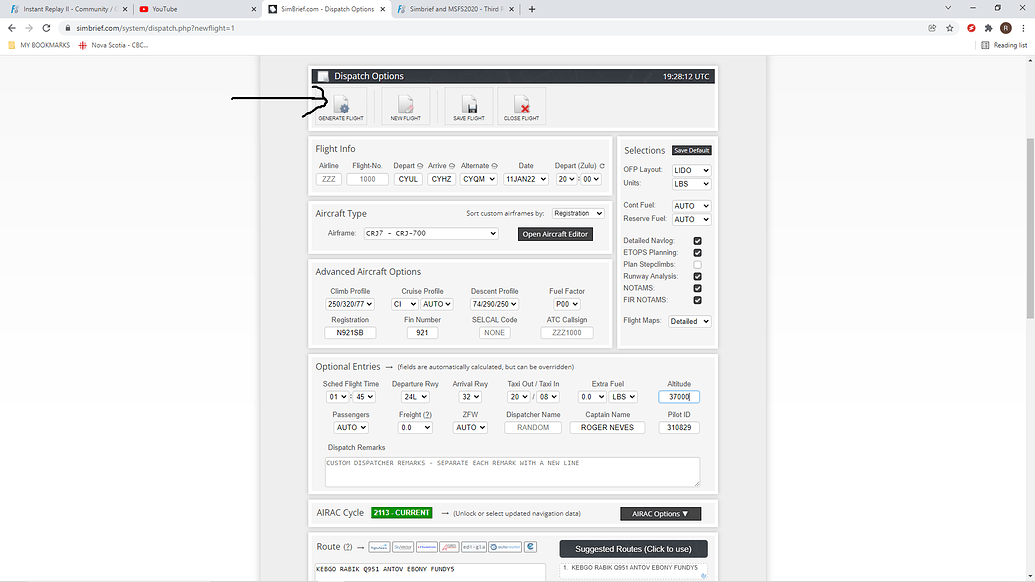Click the Close Flight icon

click(521, 105)
